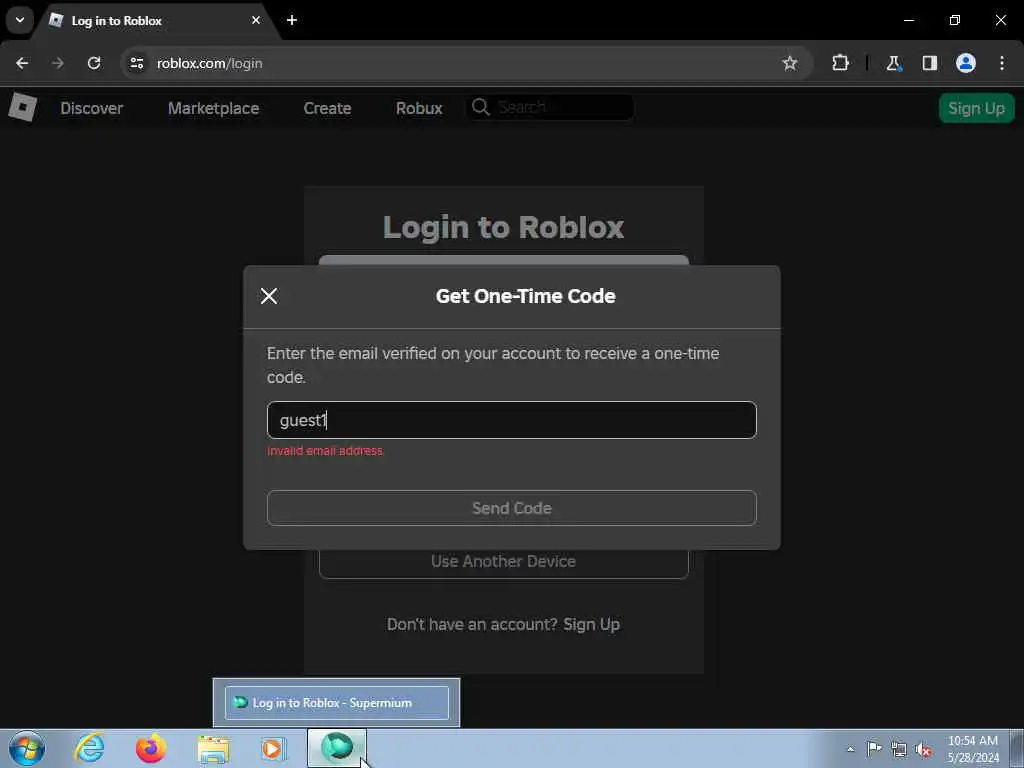Click the Invalid email address error text

tap(325, 451)
